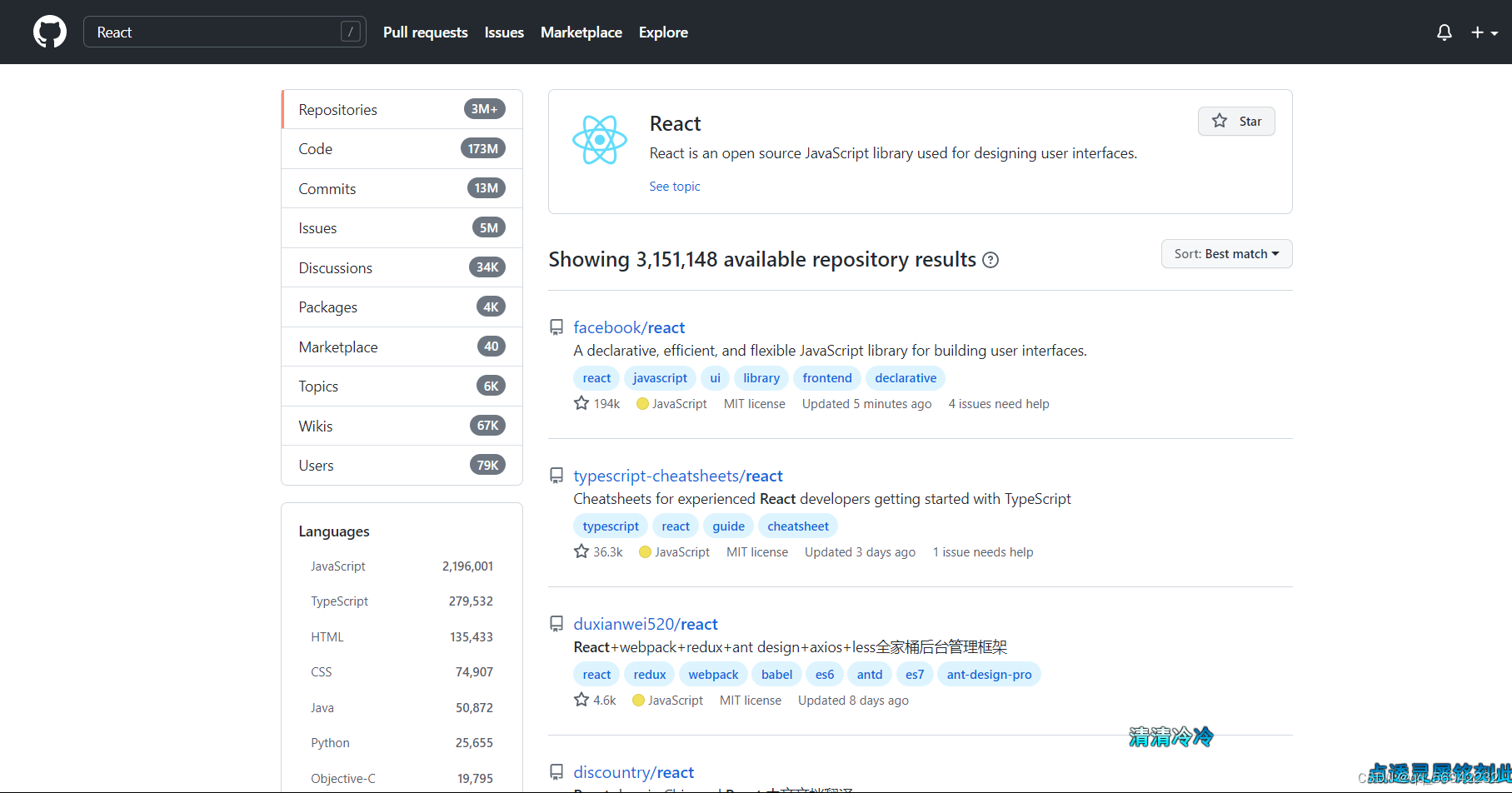Click the slash shortcut key icon in search

351,32
